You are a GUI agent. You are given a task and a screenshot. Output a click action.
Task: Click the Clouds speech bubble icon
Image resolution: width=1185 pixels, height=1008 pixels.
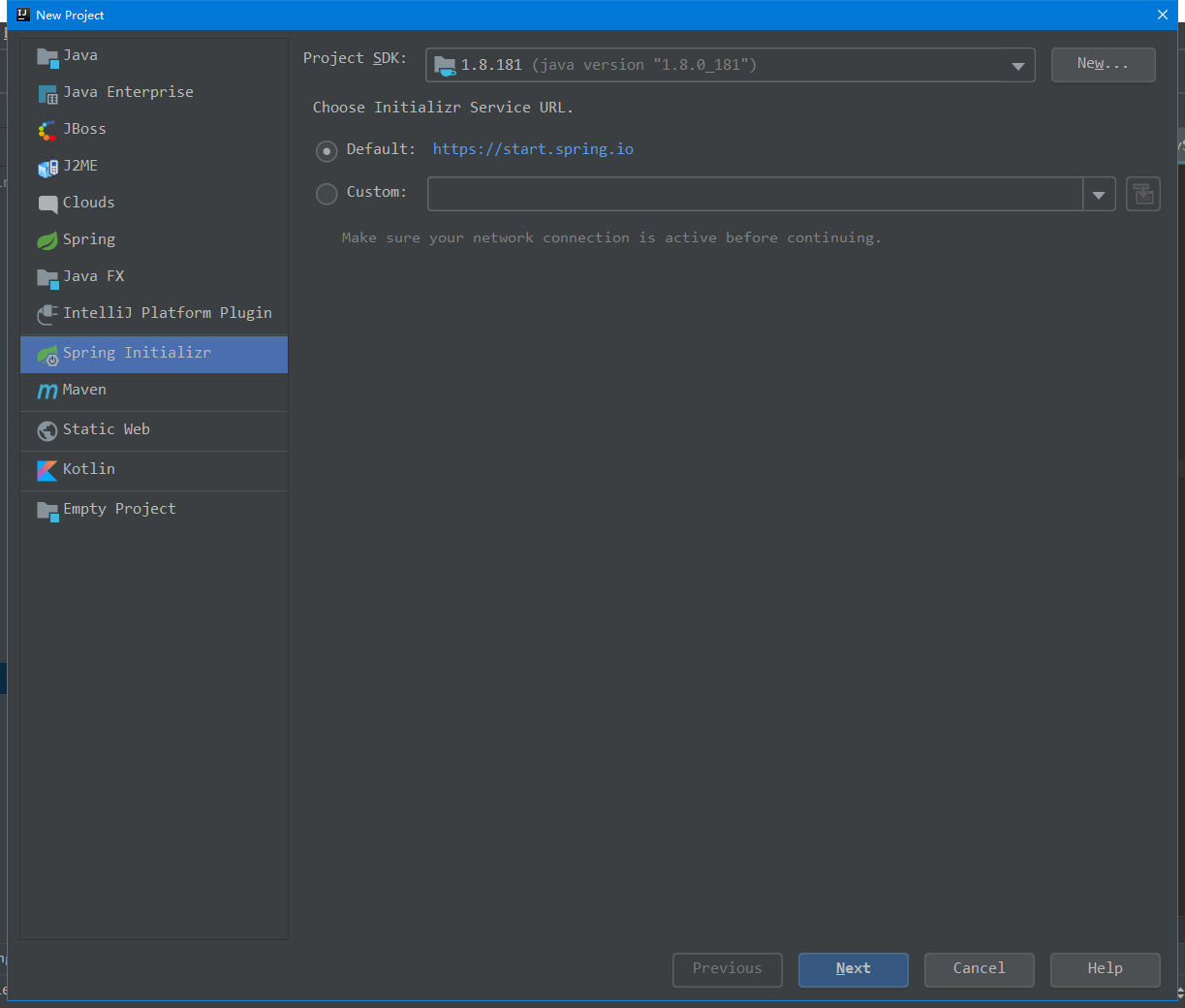(47, 205)
